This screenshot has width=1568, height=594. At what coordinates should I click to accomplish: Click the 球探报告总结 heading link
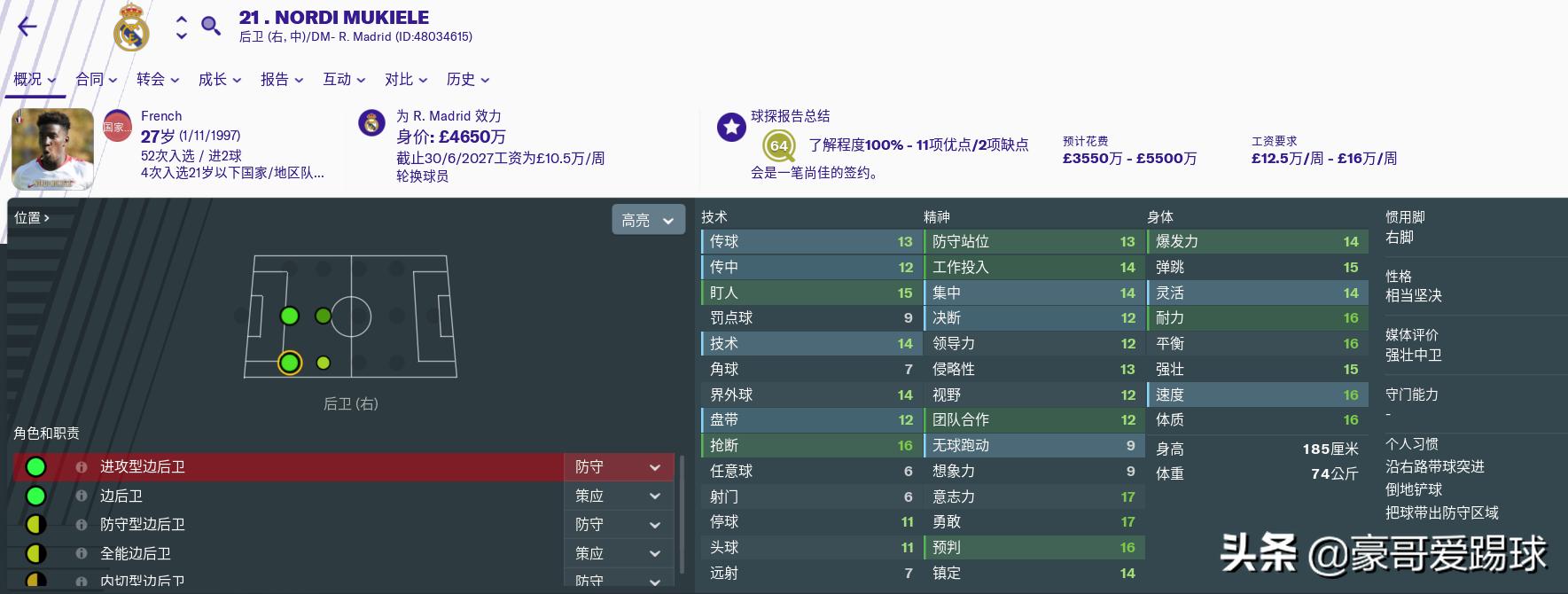coord(791,116)
